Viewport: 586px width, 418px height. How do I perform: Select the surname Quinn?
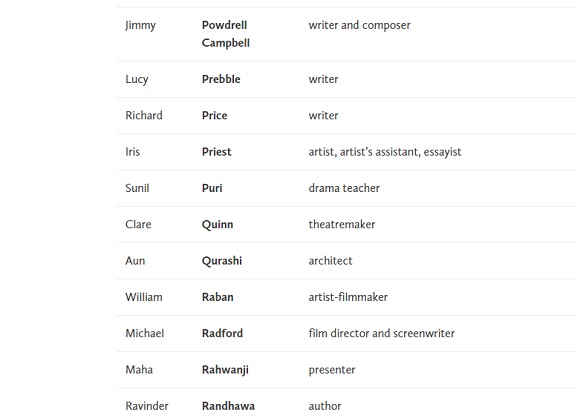click(x=218, y=225)
